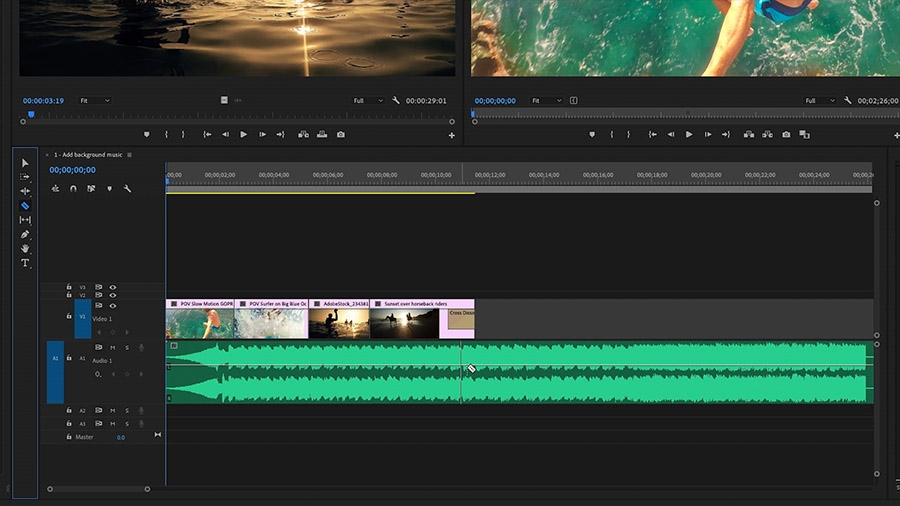900x506 pixels.
Task: Click the timeline playhead timecode 00;00;00;00
Action: click(72, 170)
